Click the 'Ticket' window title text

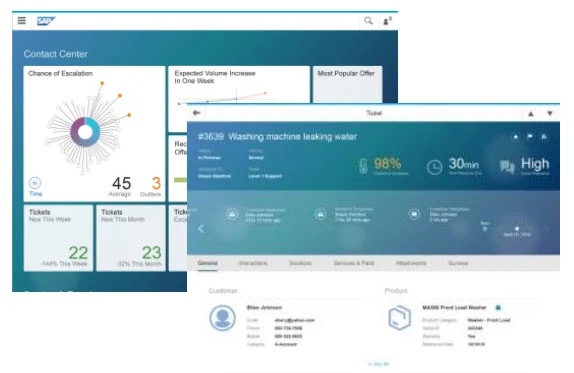click(374, 113)
